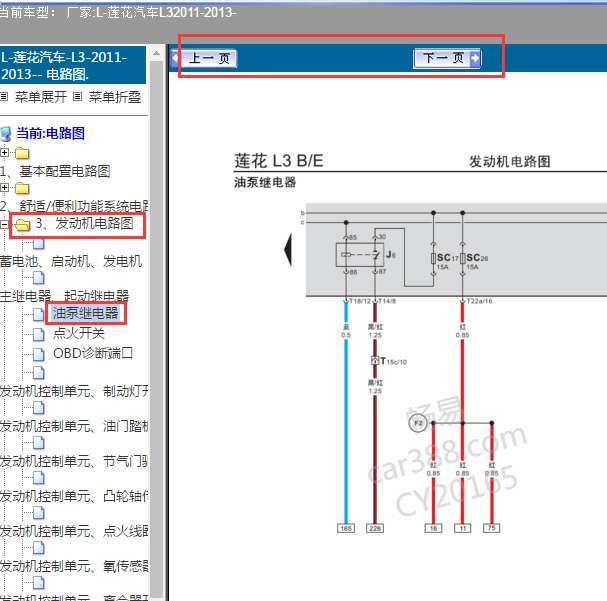
Task: Click the 当前:电路图 link
Action: tap(50, 134)
